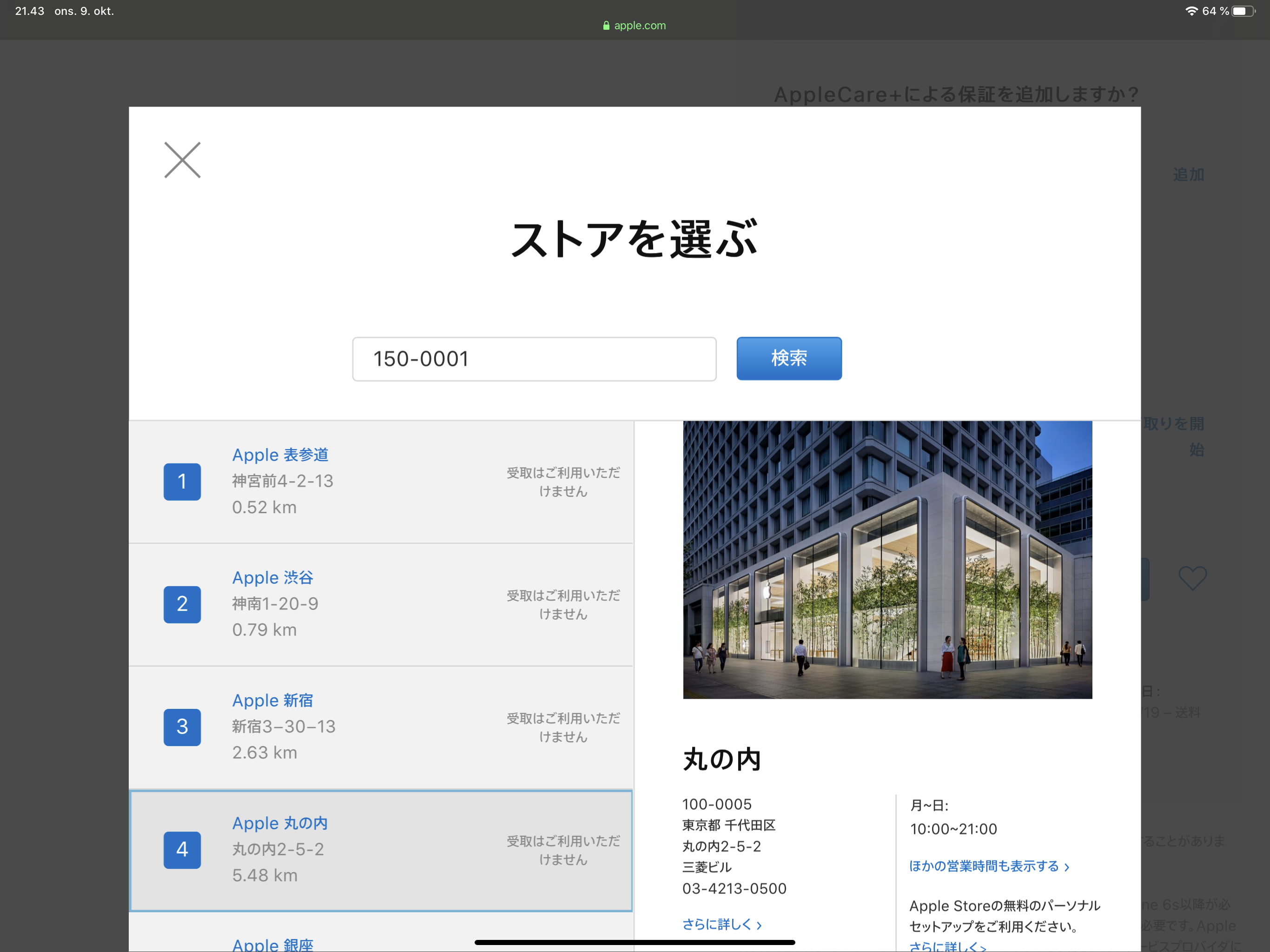Click 三菱ビル building name text
Viewport: 1270px width, 952px height.
pos(707,867)
